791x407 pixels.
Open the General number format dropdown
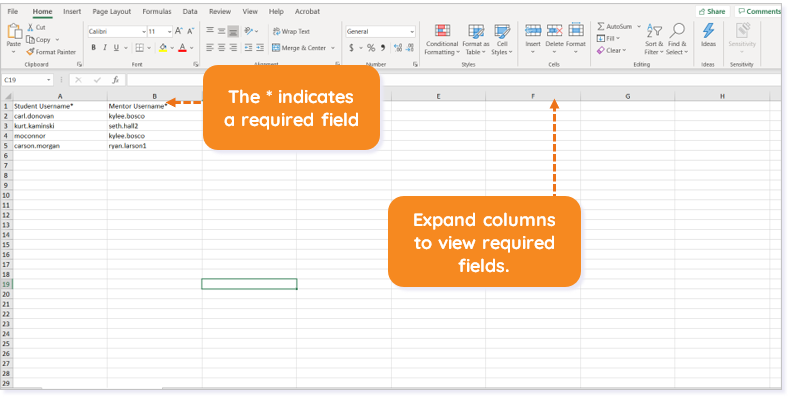412,31
